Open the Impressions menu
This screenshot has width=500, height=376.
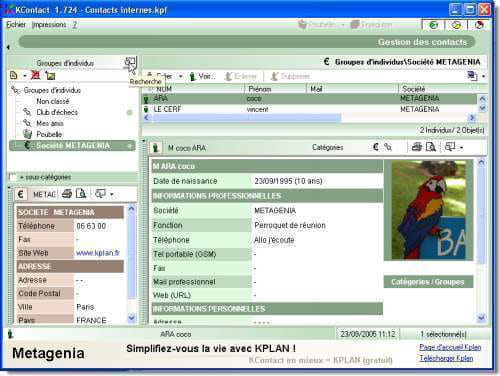pos(49,25)
